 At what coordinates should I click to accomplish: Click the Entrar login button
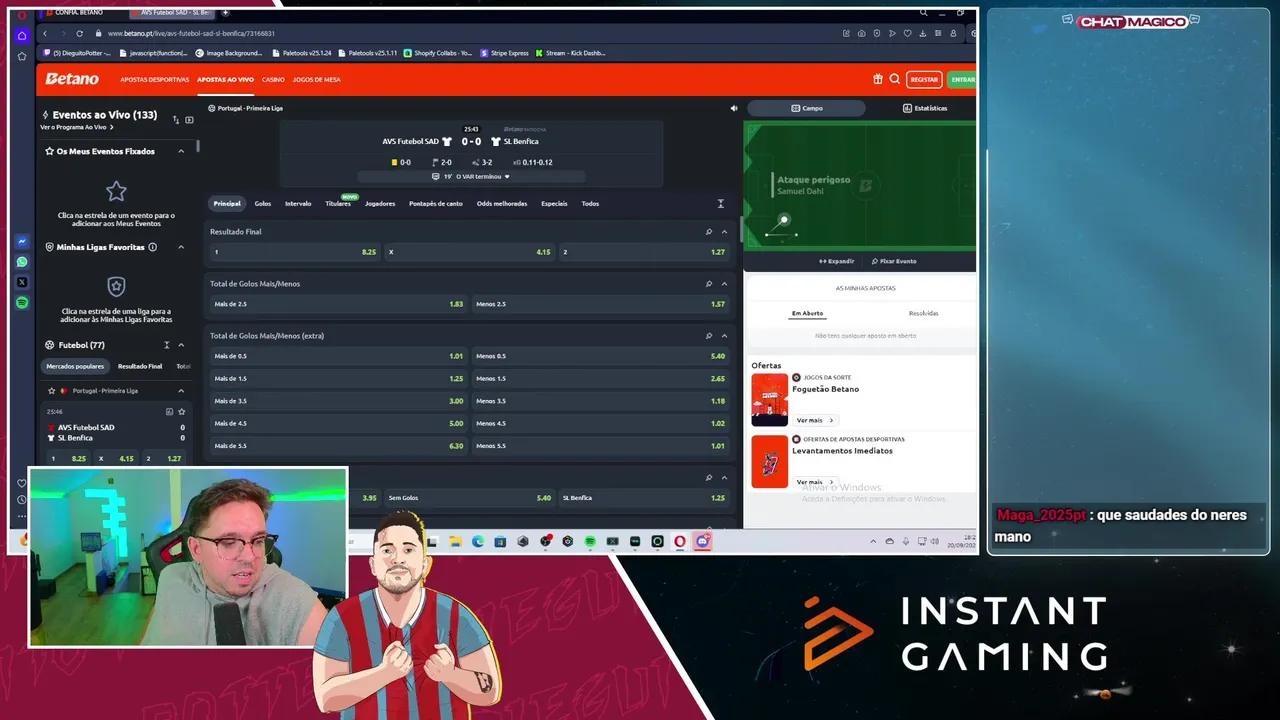coord(962,79)
